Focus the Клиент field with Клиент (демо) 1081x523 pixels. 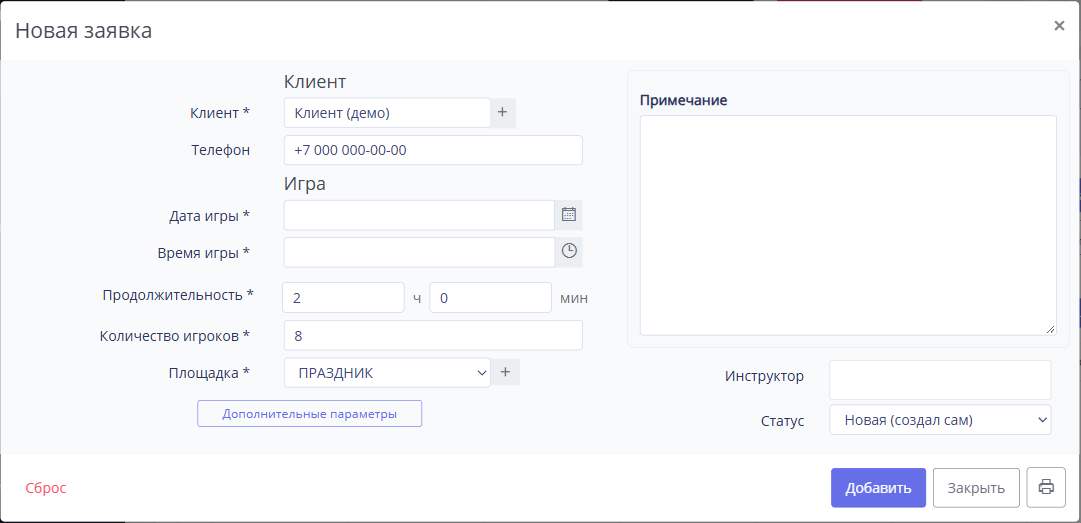tap(387, 113)
